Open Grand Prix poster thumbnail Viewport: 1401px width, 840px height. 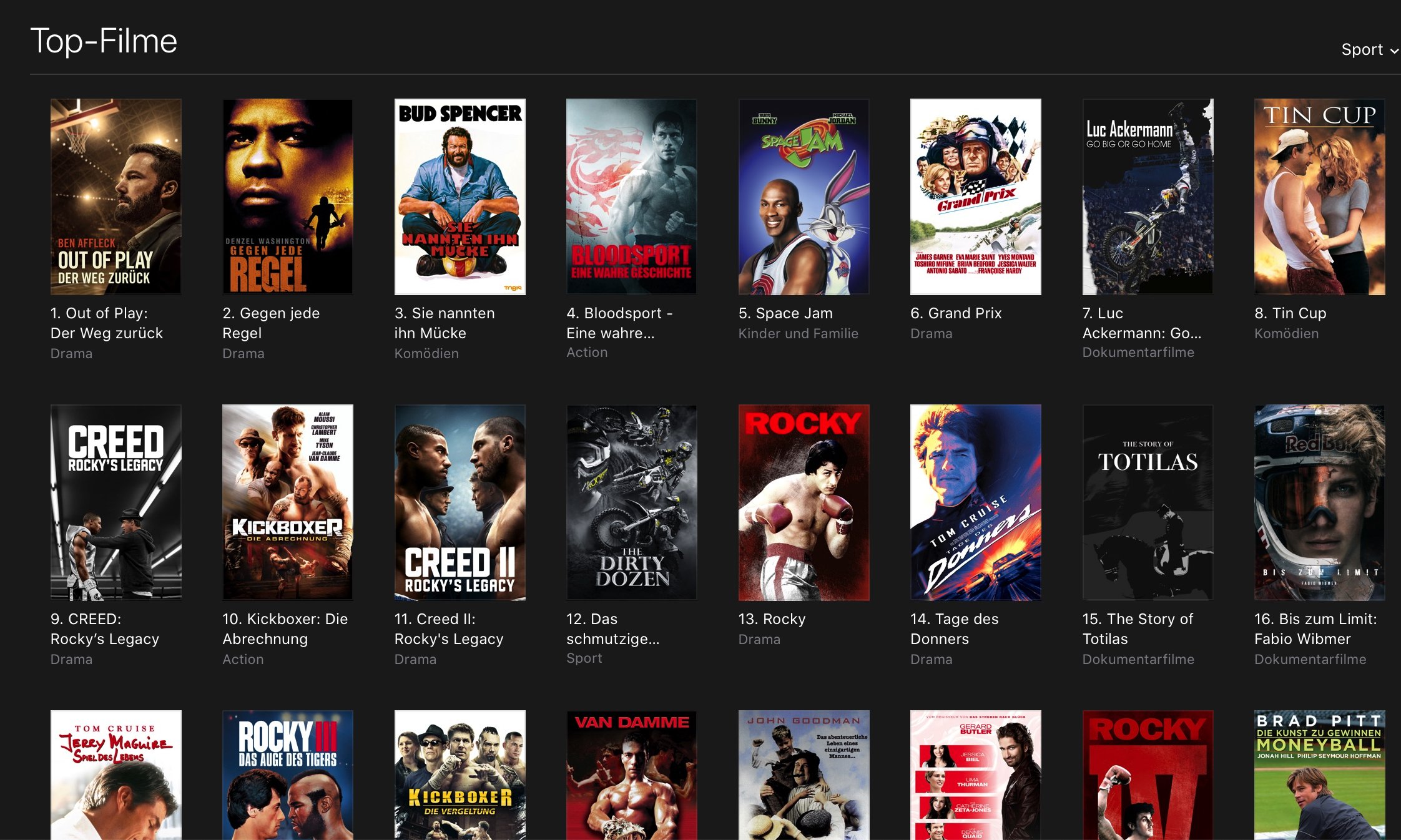pos(976,197)
